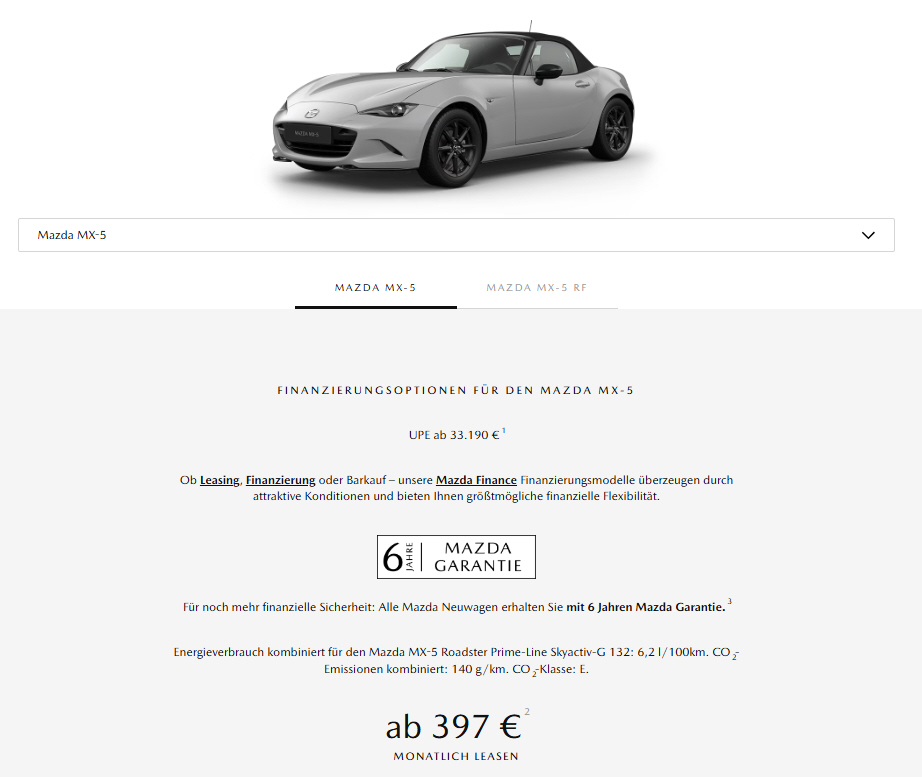Viewport: 922px width, 777px height.
Task: Open the Mazda MX-5 model dropdown
Action: [x=456, y=235]
